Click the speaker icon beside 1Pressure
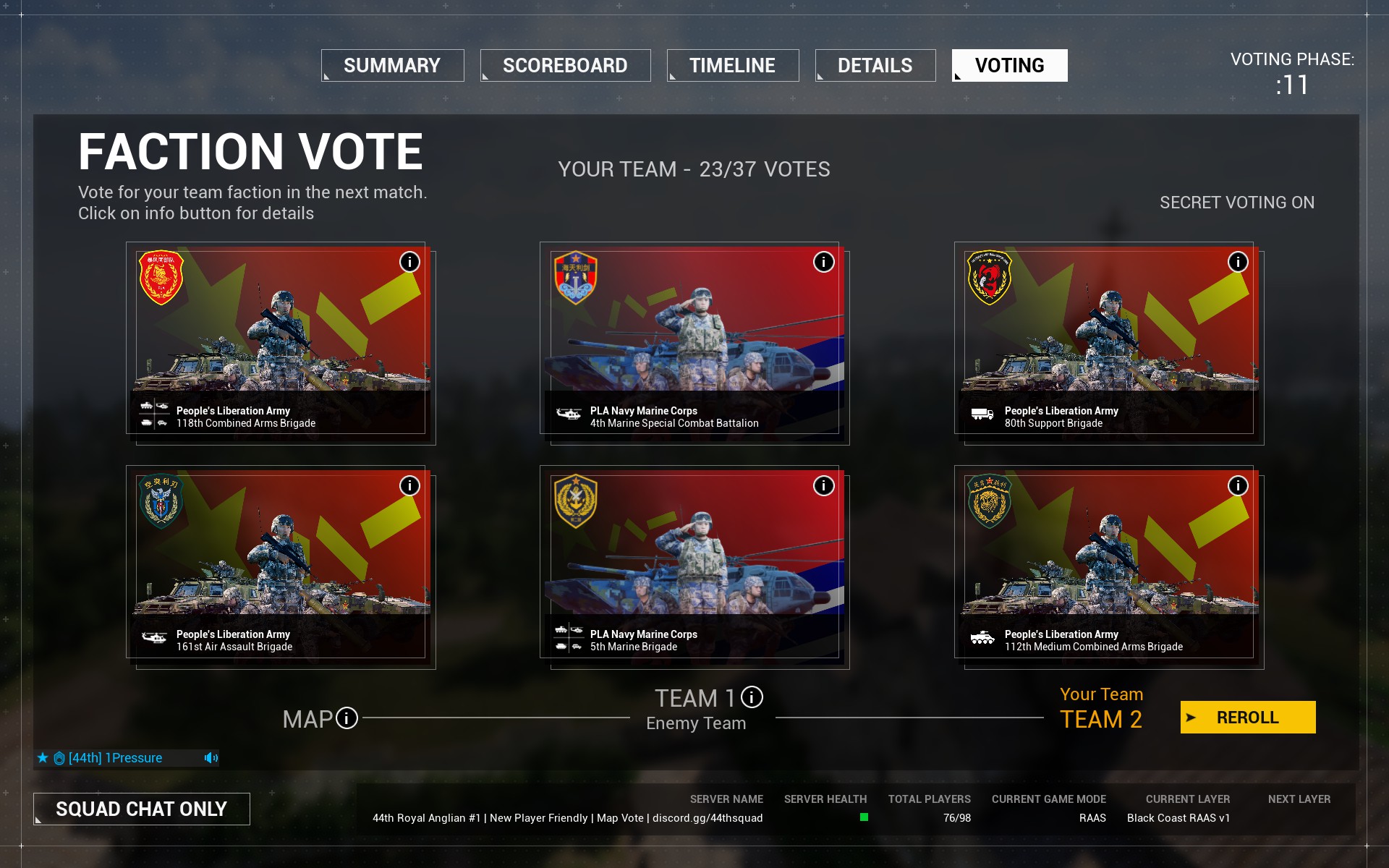 (211, 758)
